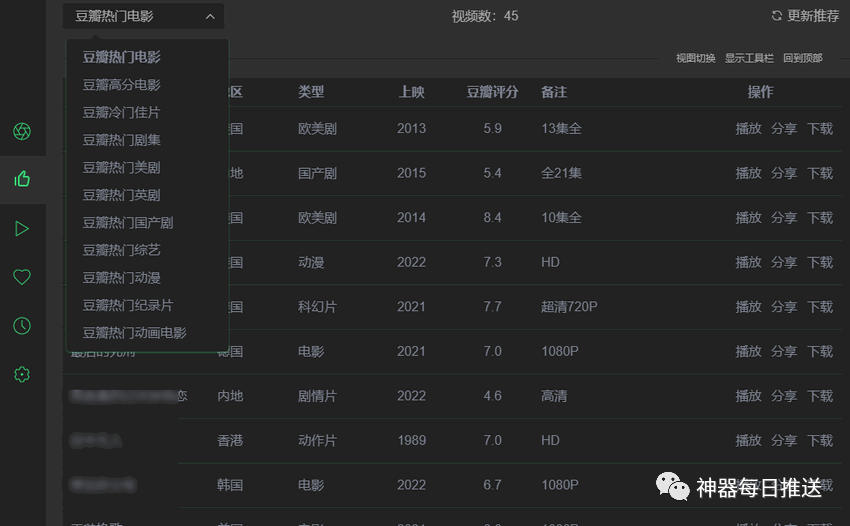Viewport: 850px width, 526px height.
Task: Click 回到顶部 link
Action: tap(803, 58)
